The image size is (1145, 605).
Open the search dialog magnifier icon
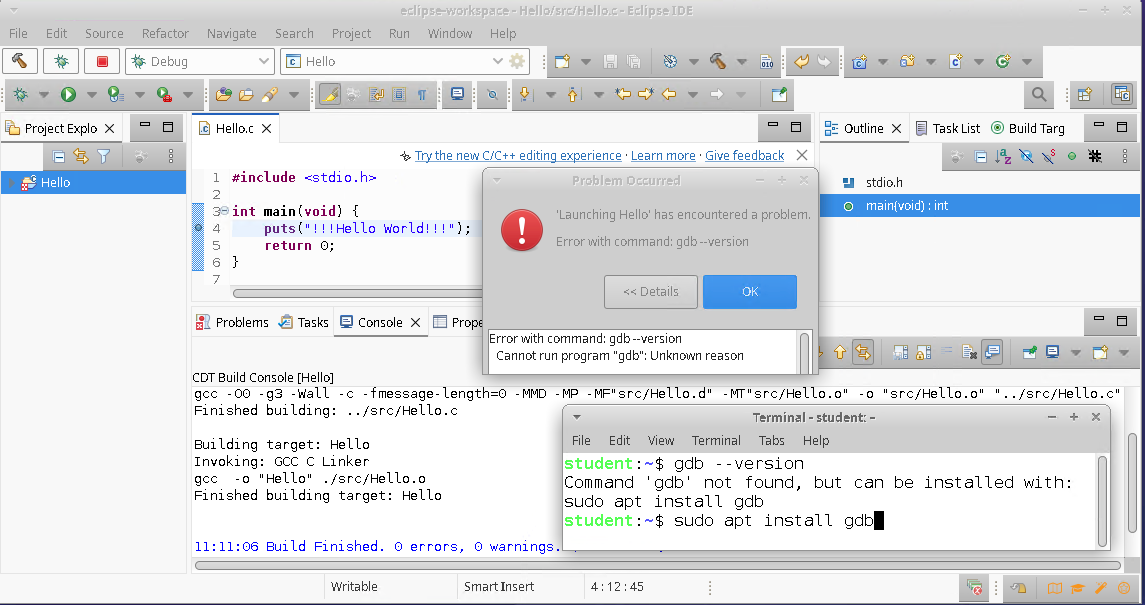(x=1038, y=94)
